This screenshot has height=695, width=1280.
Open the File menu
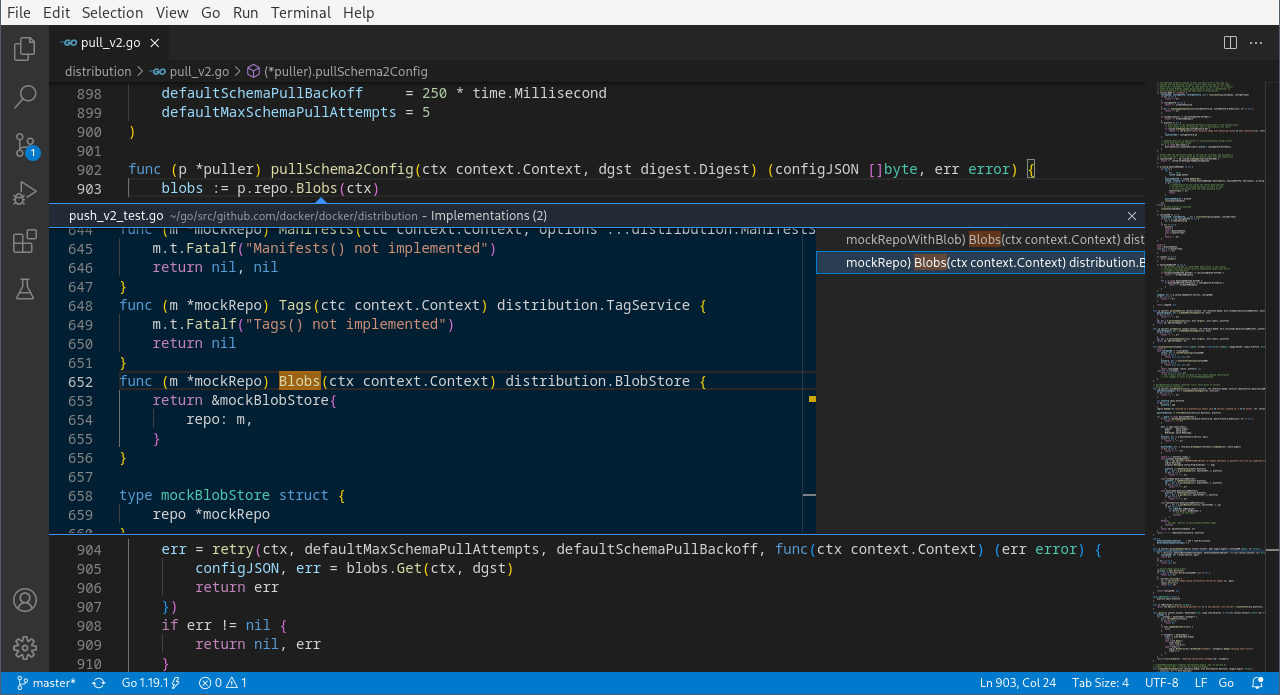[19, 12]
